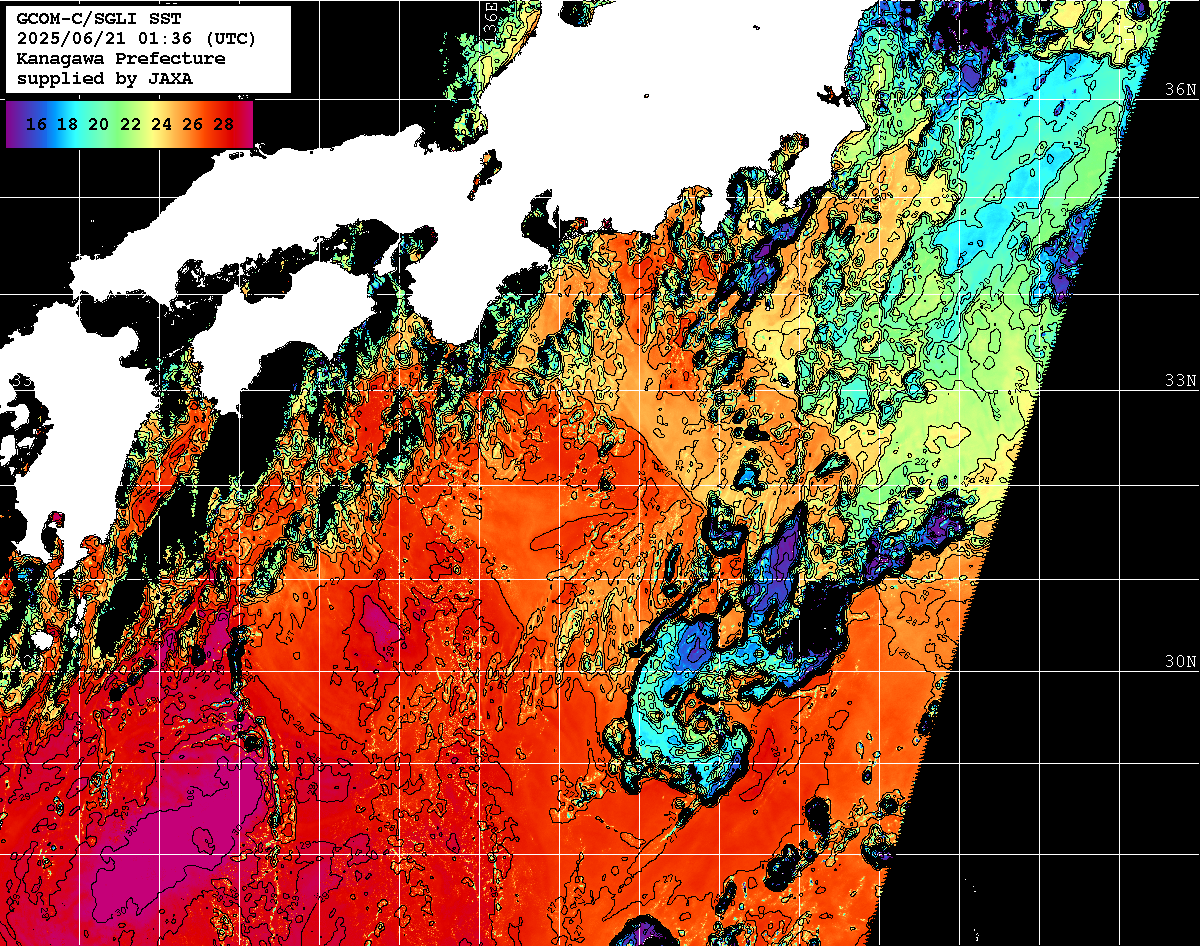Click the "30N" latitude label

[1180, 662]
